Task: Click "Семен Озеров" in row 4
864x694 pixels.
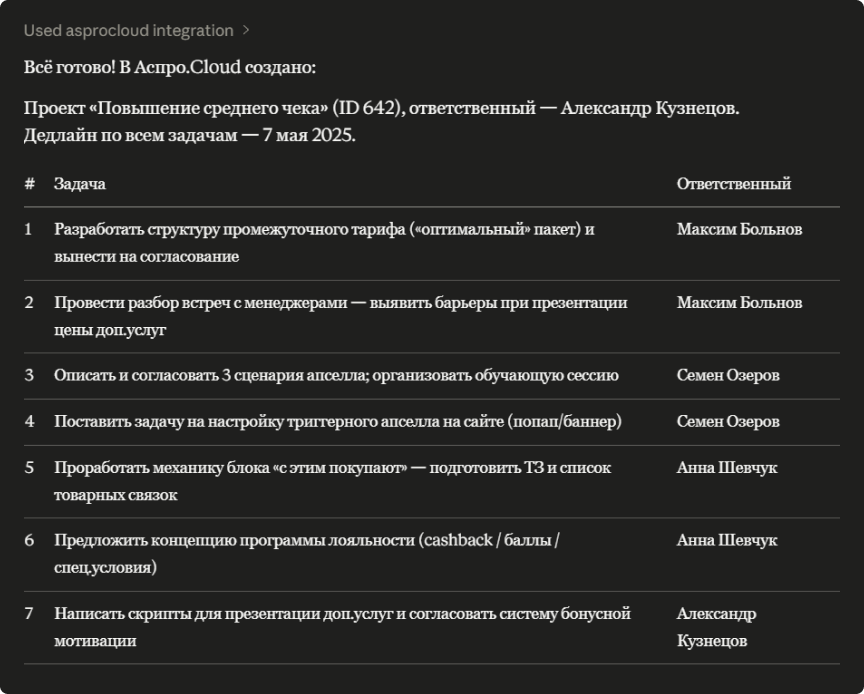Action: click(x=728, y=421)
